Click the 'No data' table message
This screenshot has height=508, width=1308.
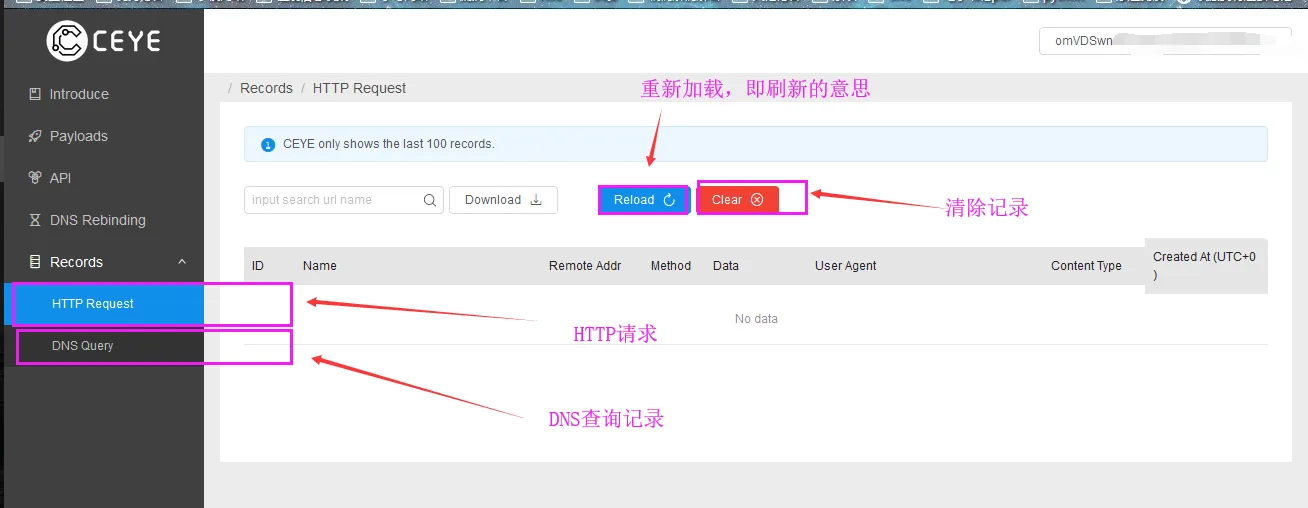tap(756, 319)
